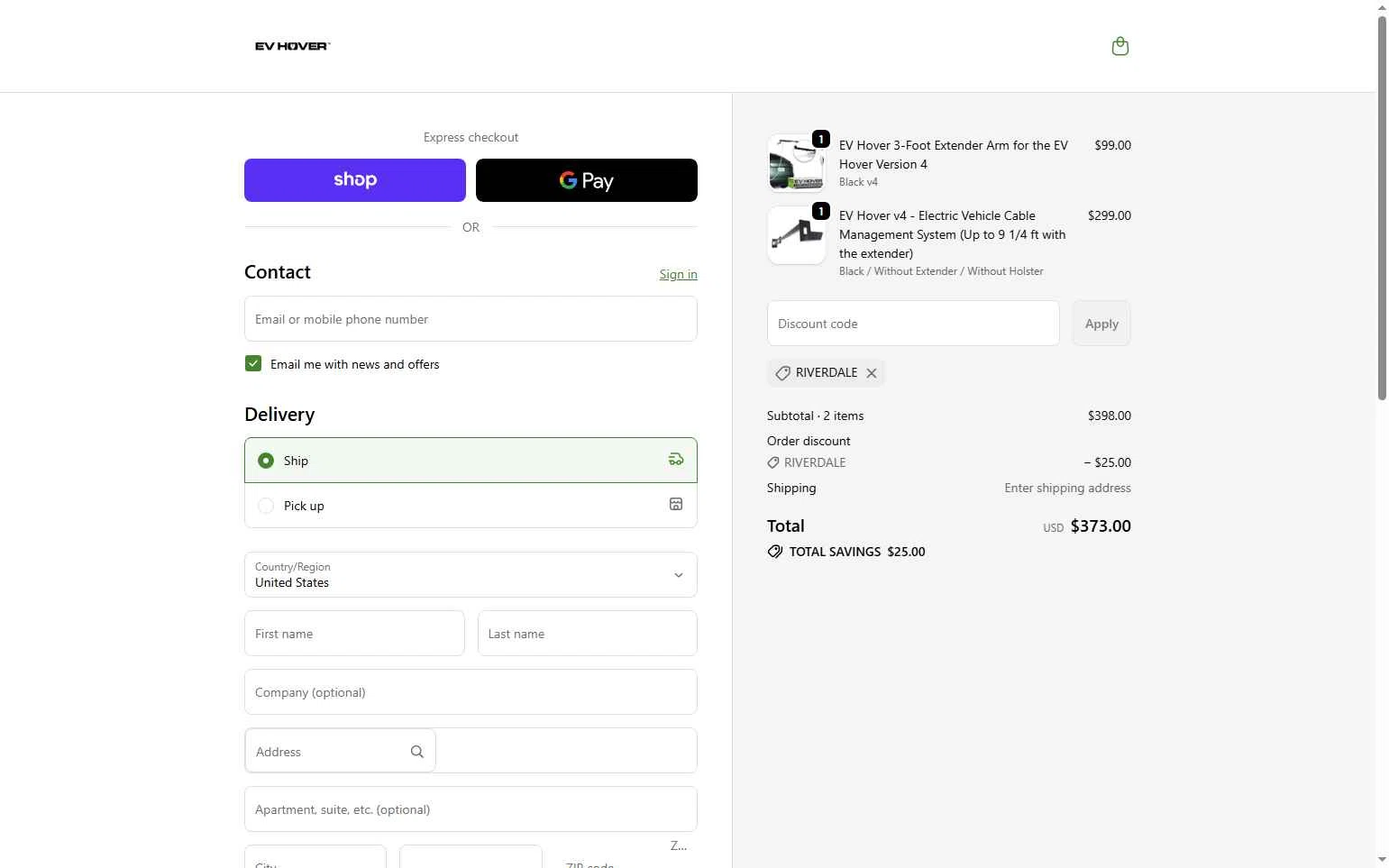Viewport: 1389px width, 868px height.
Task: Click the store icon in Pick up option
Action: coord(676,505)
